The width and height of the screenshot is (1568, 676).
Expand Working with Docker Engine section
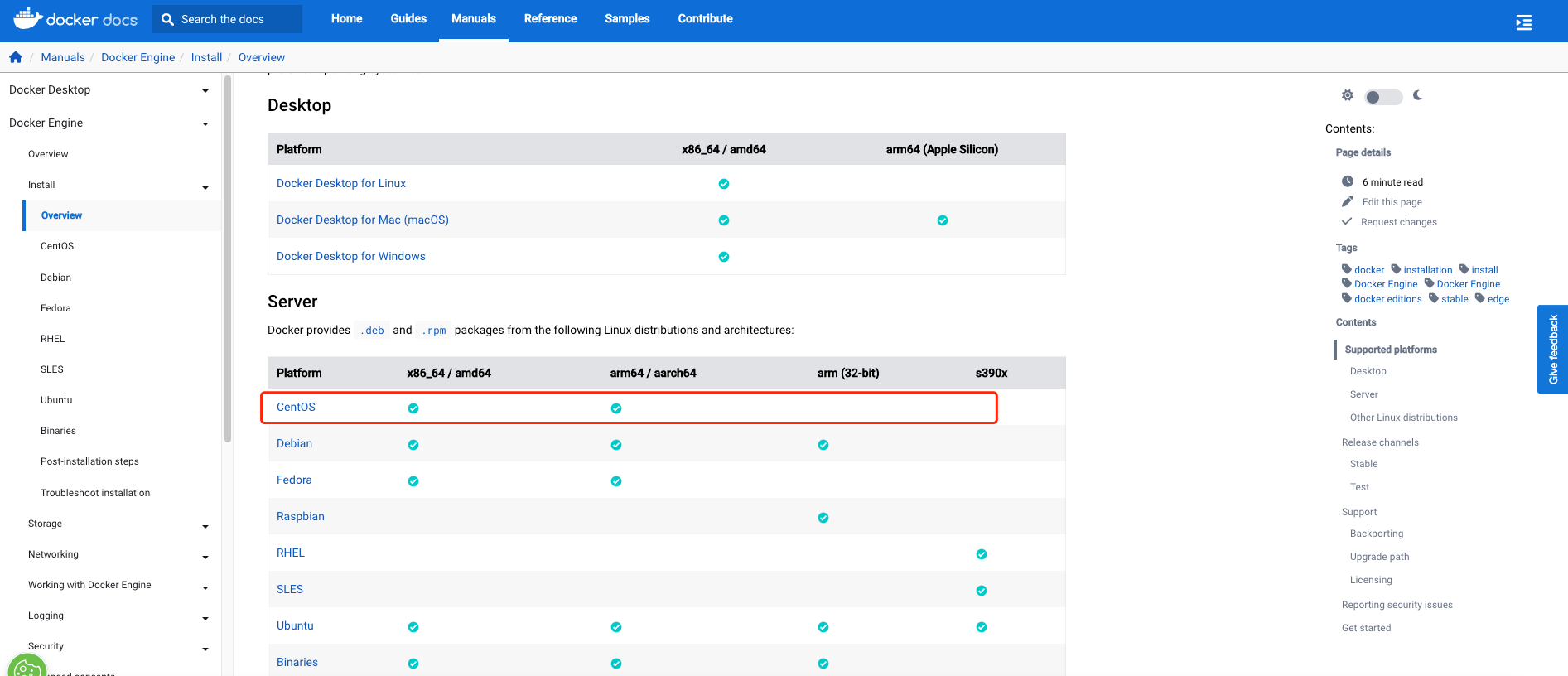205,588
